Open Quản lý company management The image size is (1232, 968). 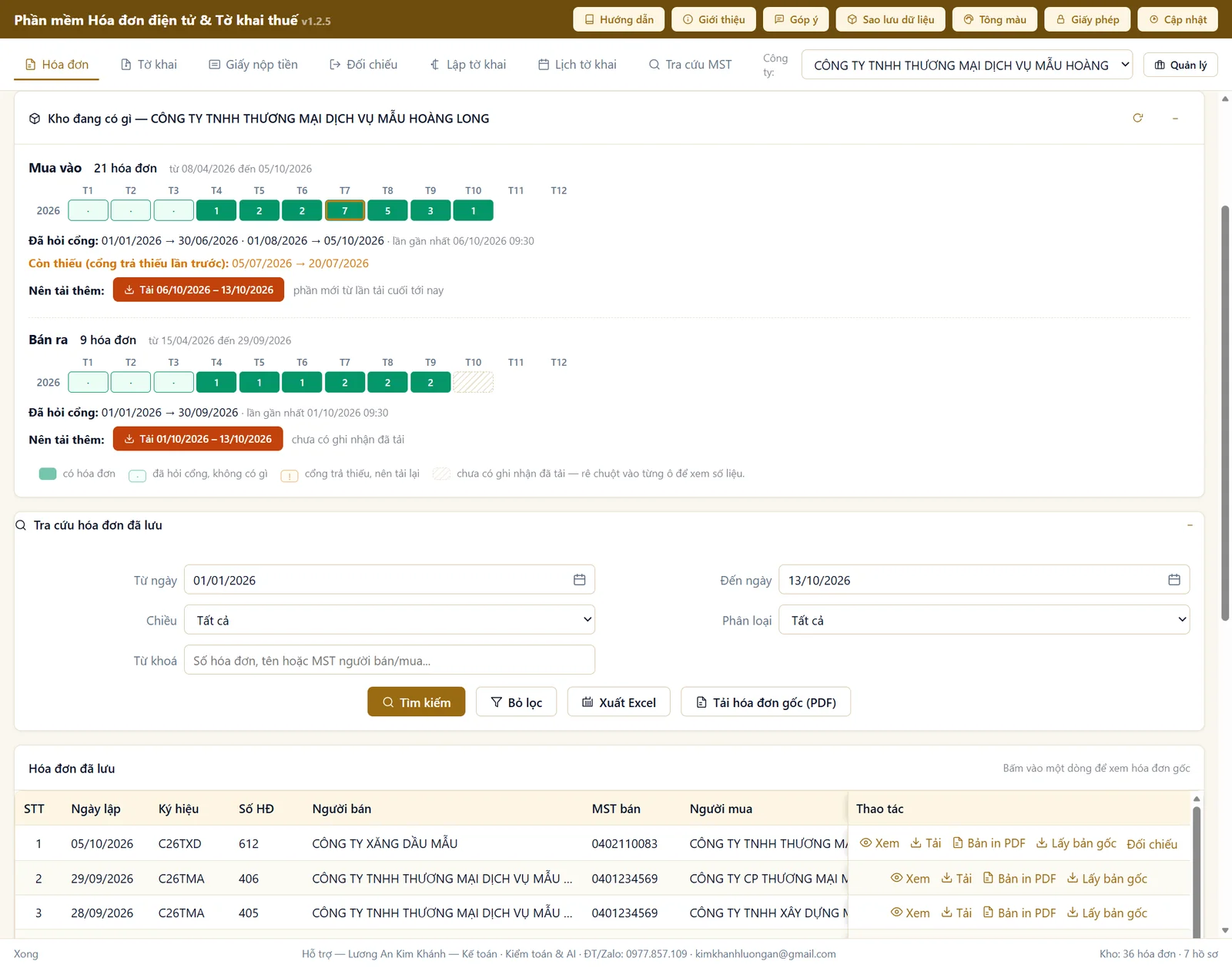click(1180, 65)
